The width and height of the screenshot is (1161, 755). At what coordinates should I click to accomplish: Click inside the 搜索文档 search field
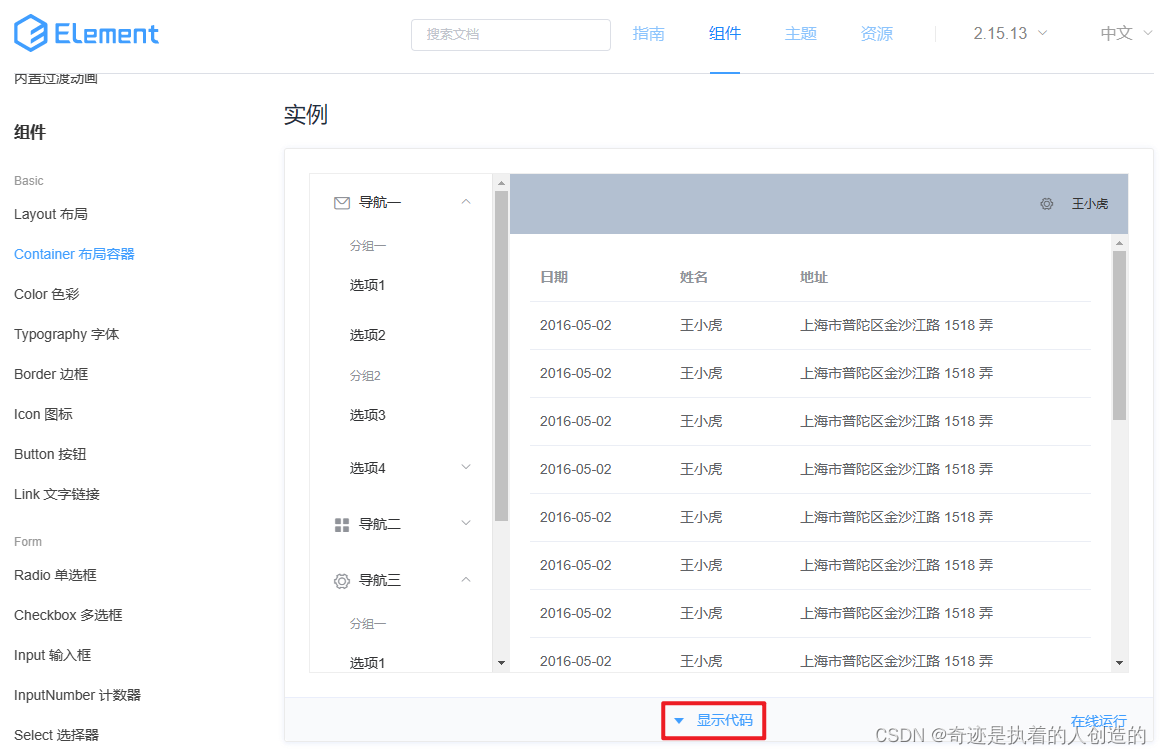pyautogui.click(x=510, y=34)
